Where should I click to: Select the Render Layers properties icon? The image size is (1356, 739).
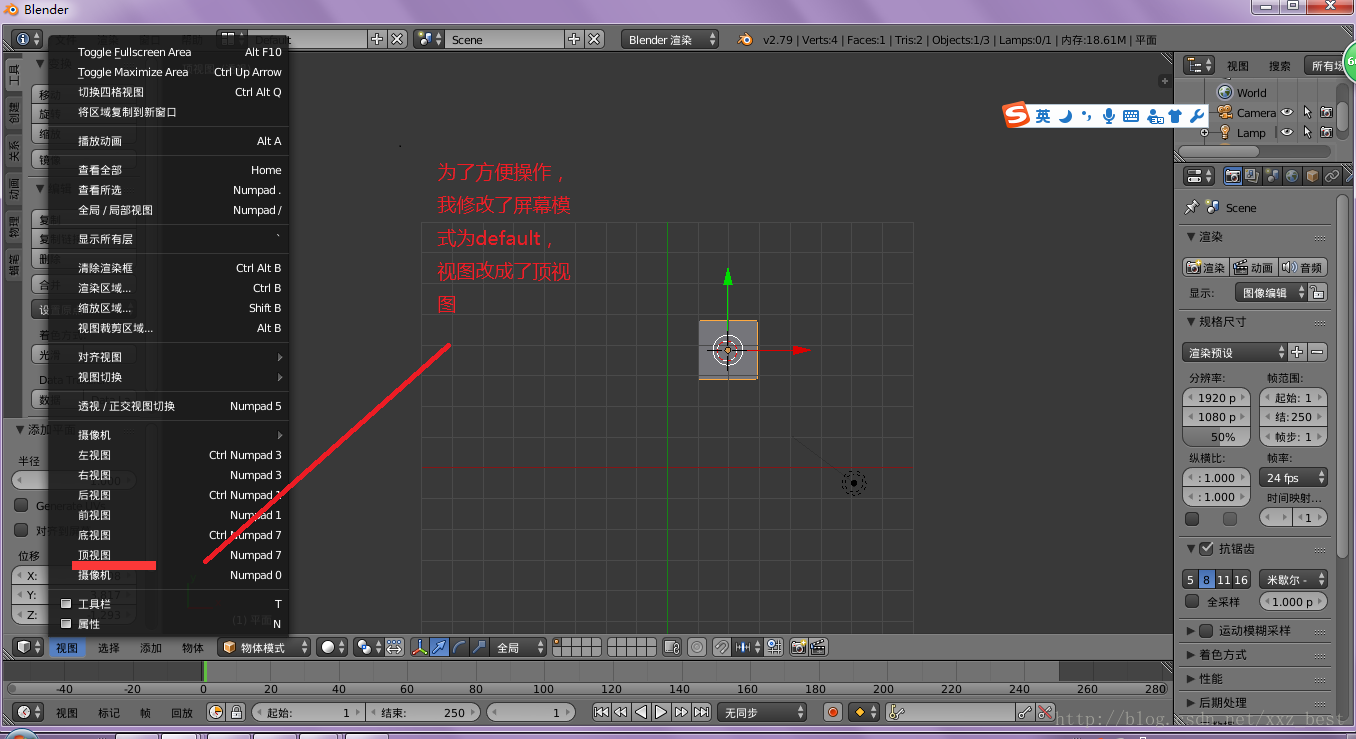click(x=1252, y=176)
